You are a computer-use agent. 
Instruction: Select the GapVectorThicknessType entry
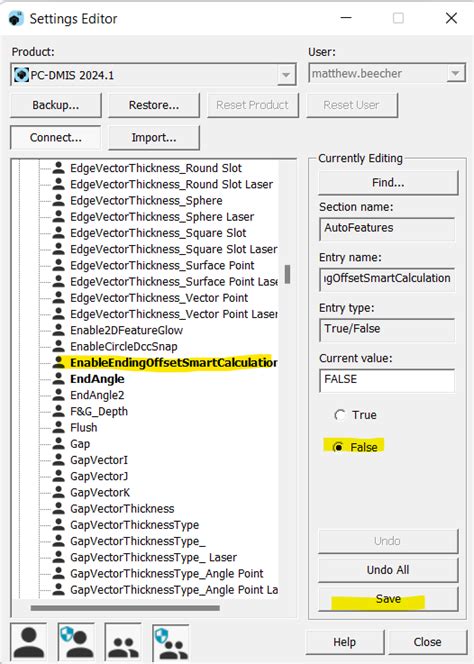tap(135, 525)
